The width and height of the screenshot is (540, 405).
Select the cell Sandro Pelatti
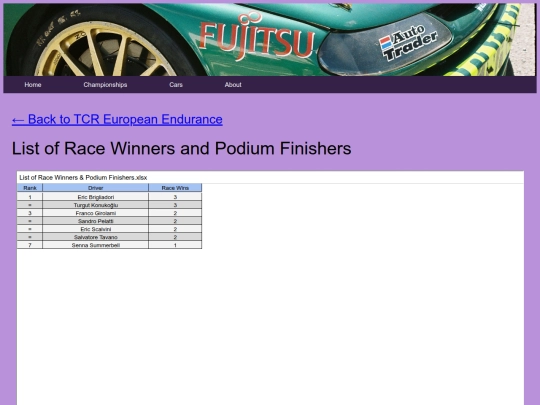coord(96,221)
